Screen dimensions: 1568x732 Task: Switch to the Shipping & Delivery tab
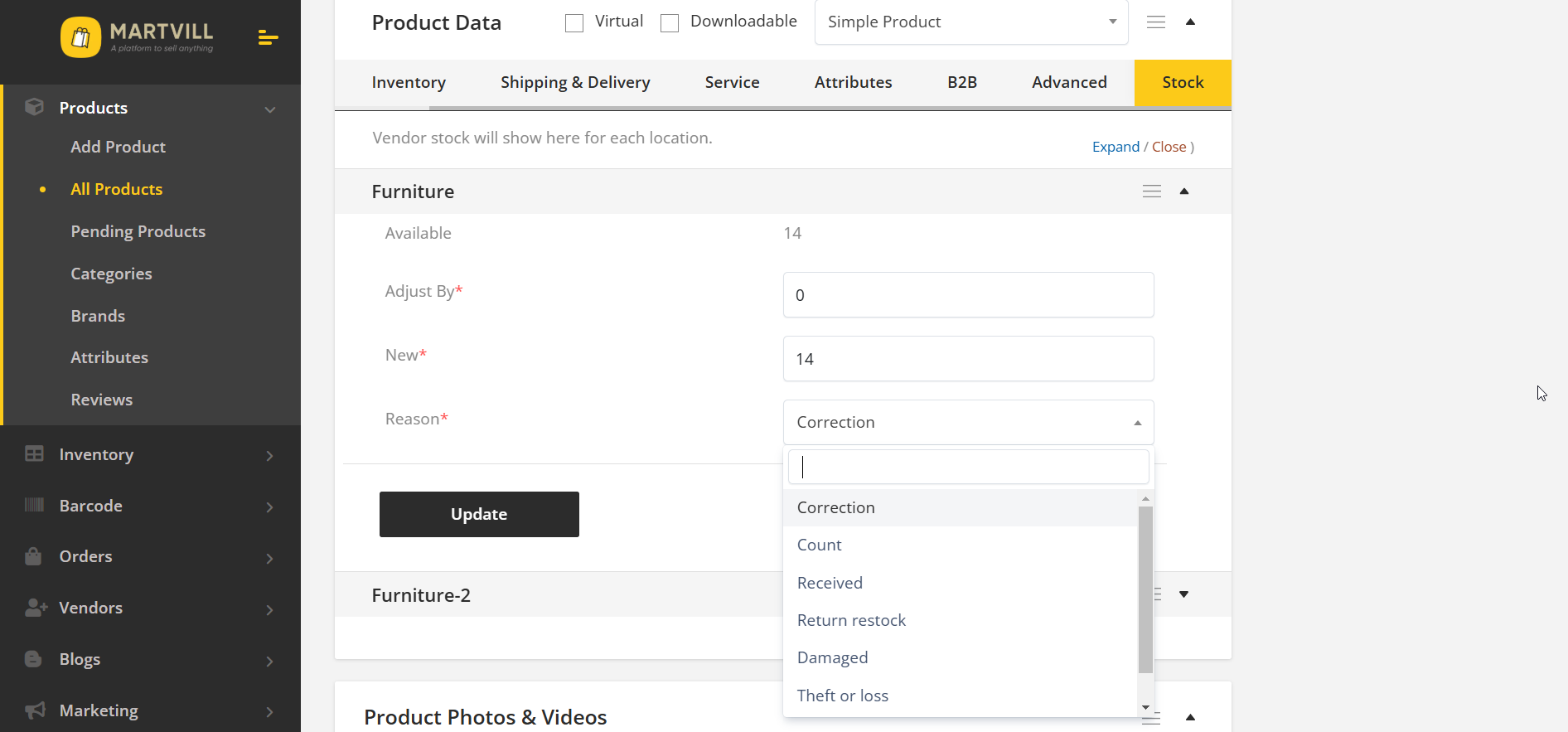(x=575, y=83)
